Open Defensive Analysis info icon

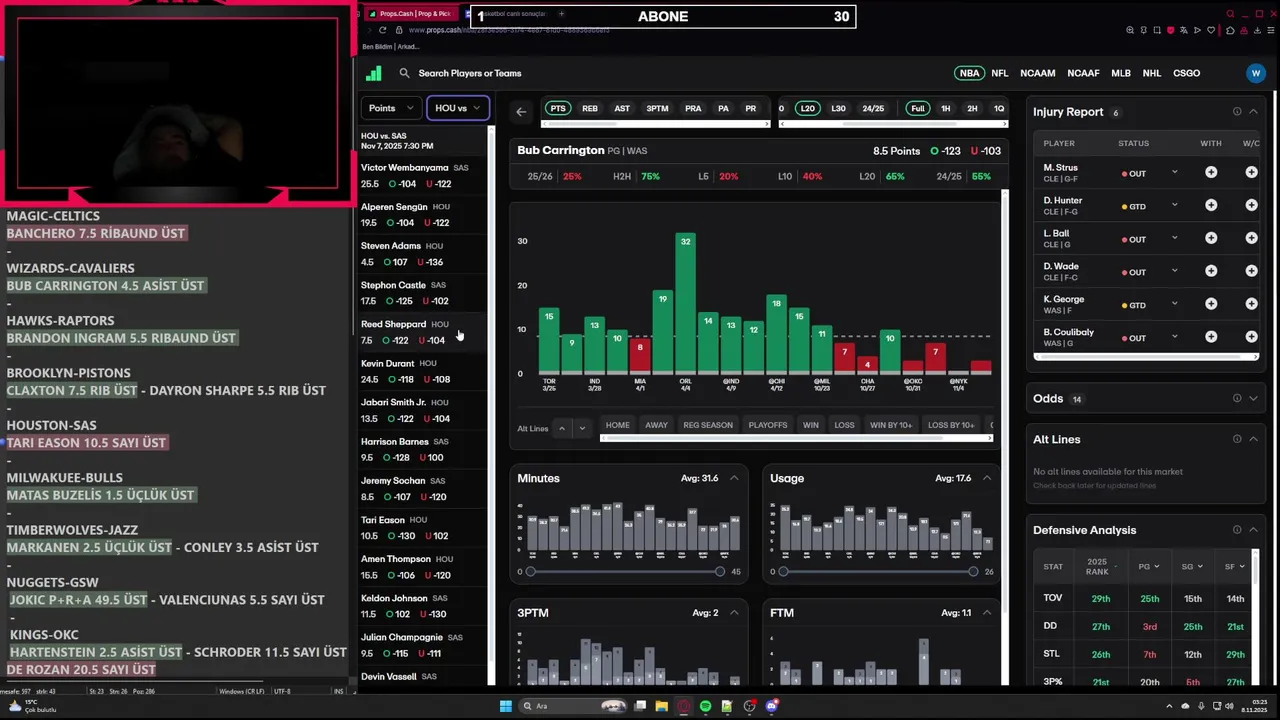coord(1237,530)
